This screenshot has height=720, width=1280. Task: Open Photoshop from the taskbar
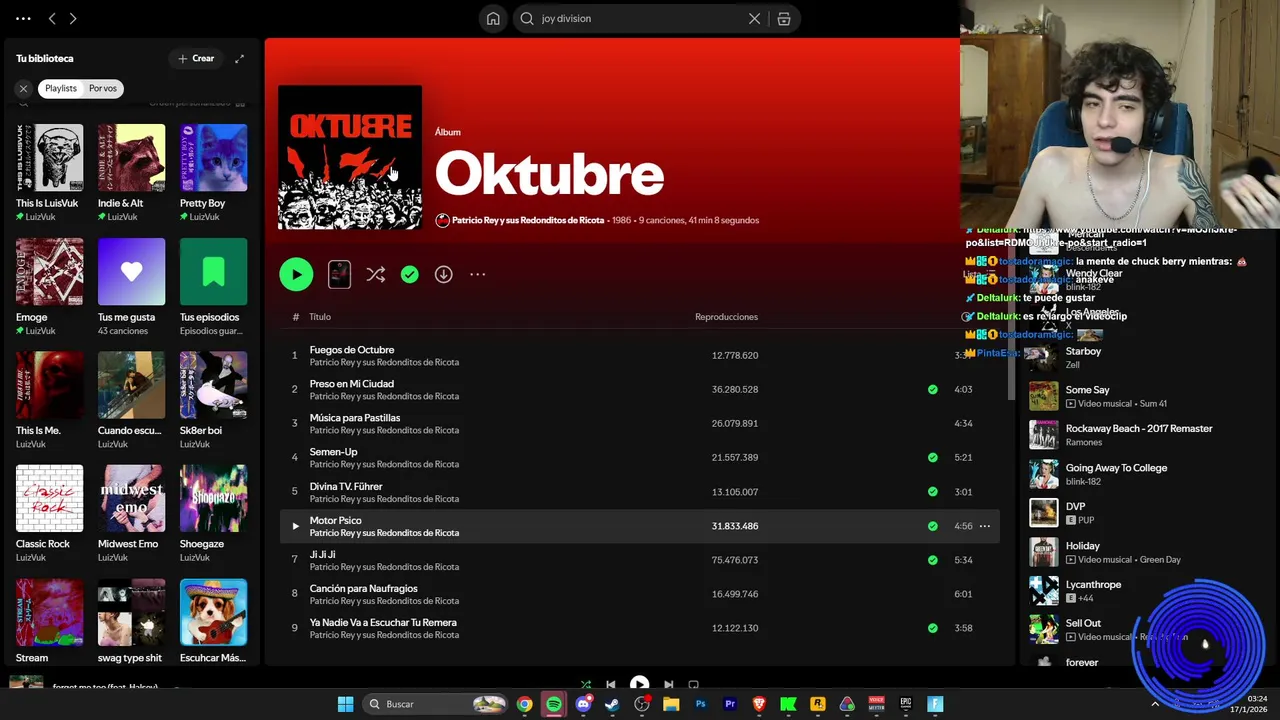[700, 704]
